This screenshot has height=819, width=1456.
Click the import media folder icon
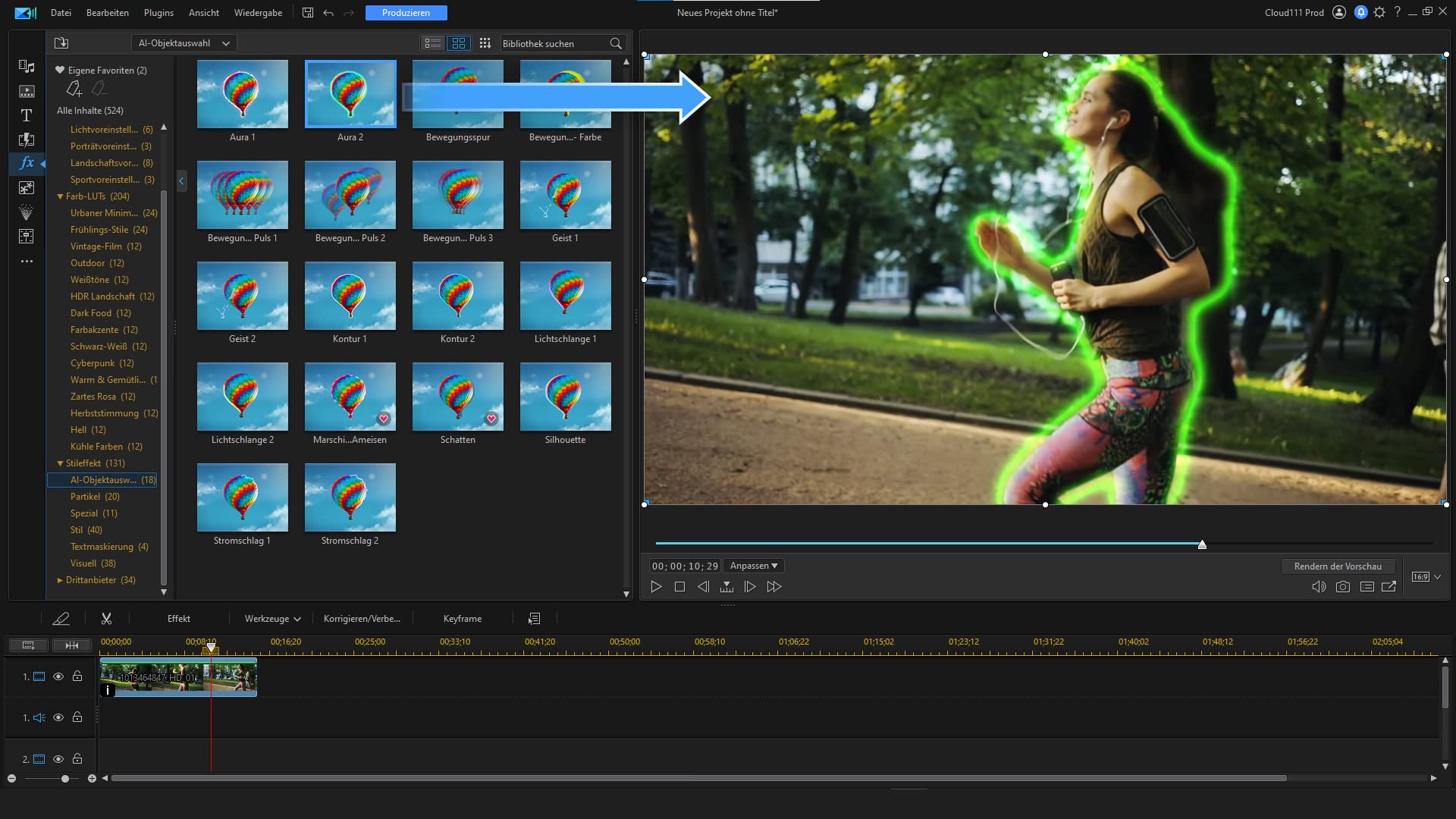pyautogui.click(x=61, y=43)
